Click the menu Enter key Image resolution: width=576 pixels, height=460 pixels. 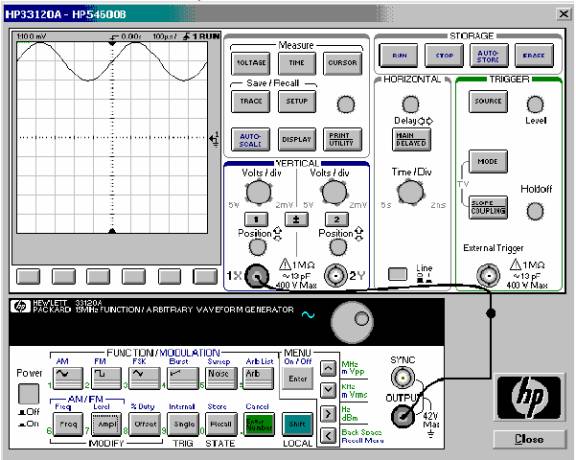[298, 378]
